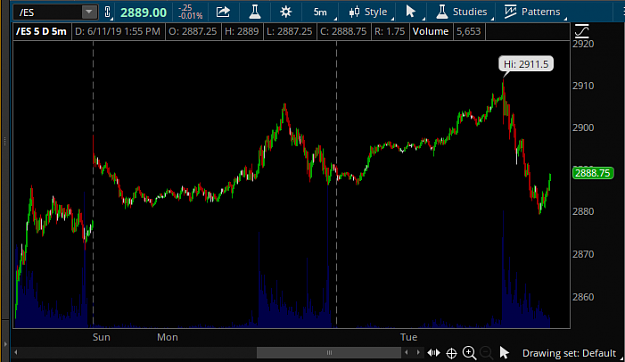Click the /ES symbol input field
Viewport: 625px width, 362px height.
pyautogui.click(x=48, y=12)
